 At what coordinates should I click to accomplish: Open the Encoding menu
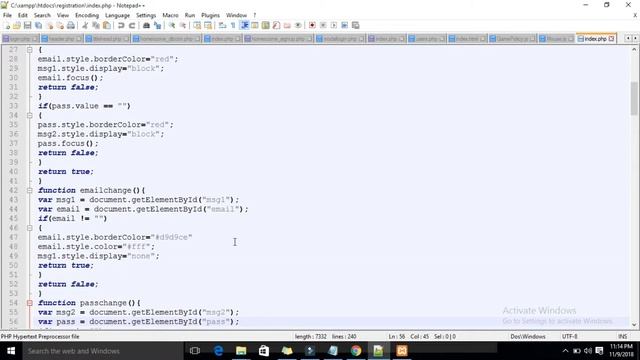click(x=87, y=15)
